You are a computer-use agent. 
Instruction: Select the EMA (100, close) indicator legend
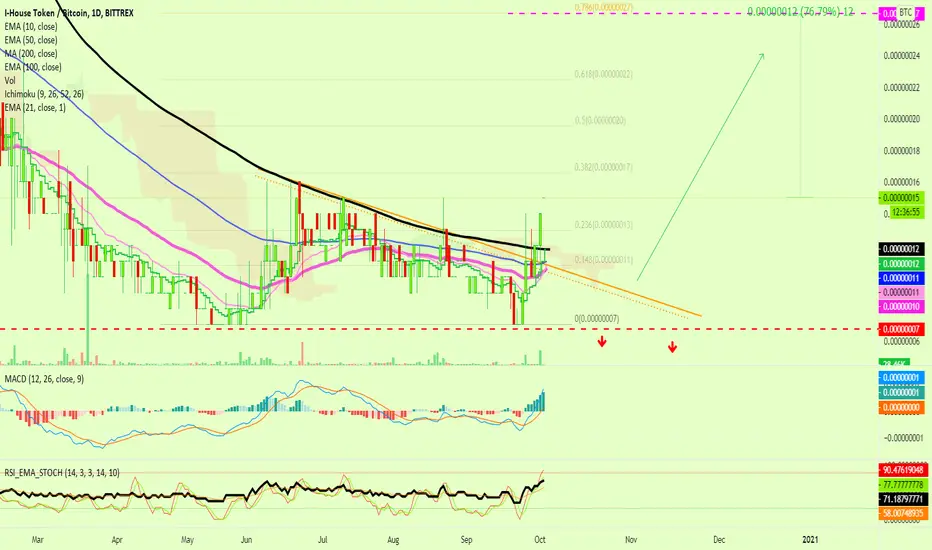pos(33,67)
